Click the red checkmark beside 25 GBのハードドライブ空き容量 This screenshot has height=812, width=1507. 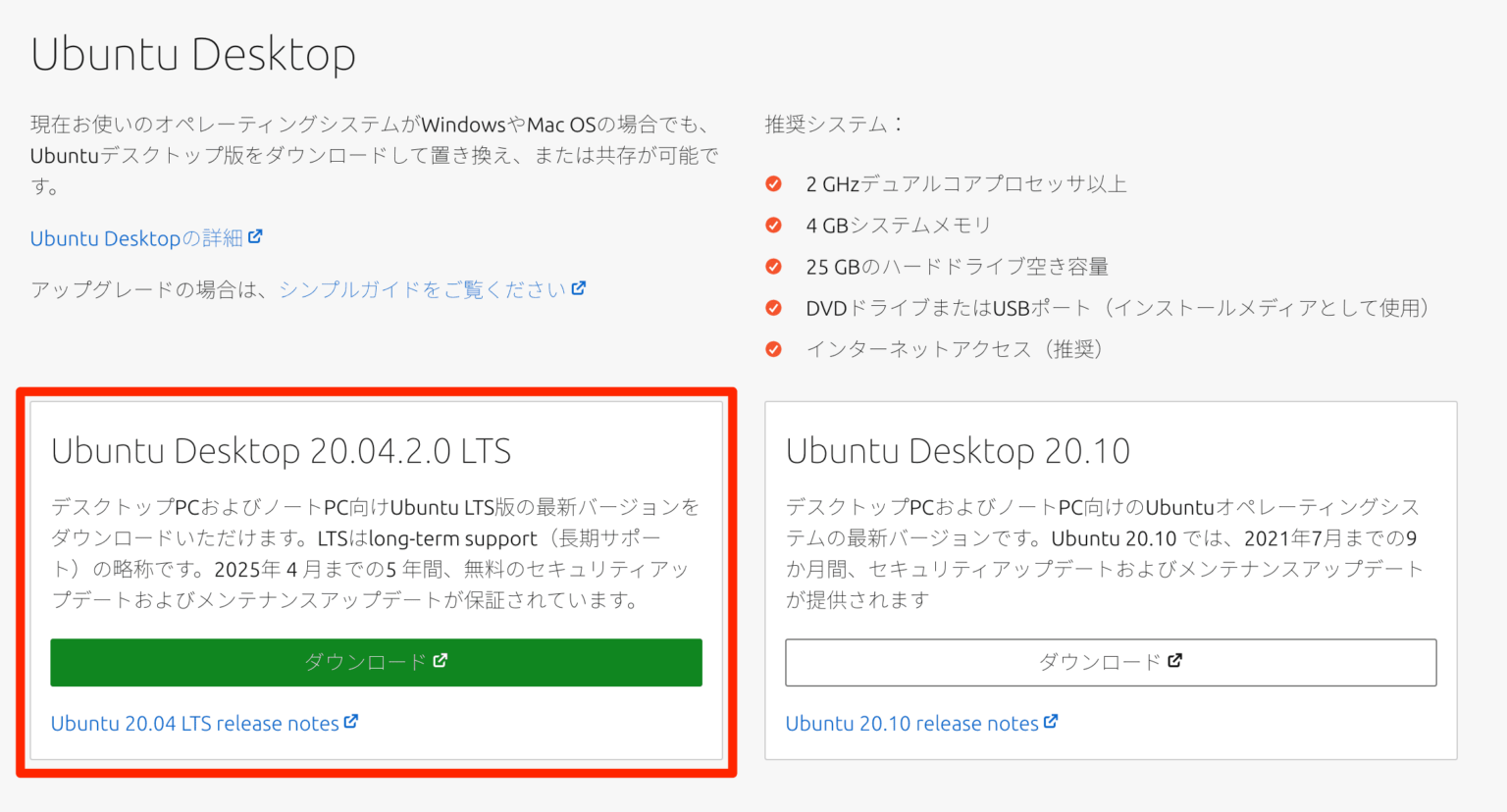(x=774, y=266)
